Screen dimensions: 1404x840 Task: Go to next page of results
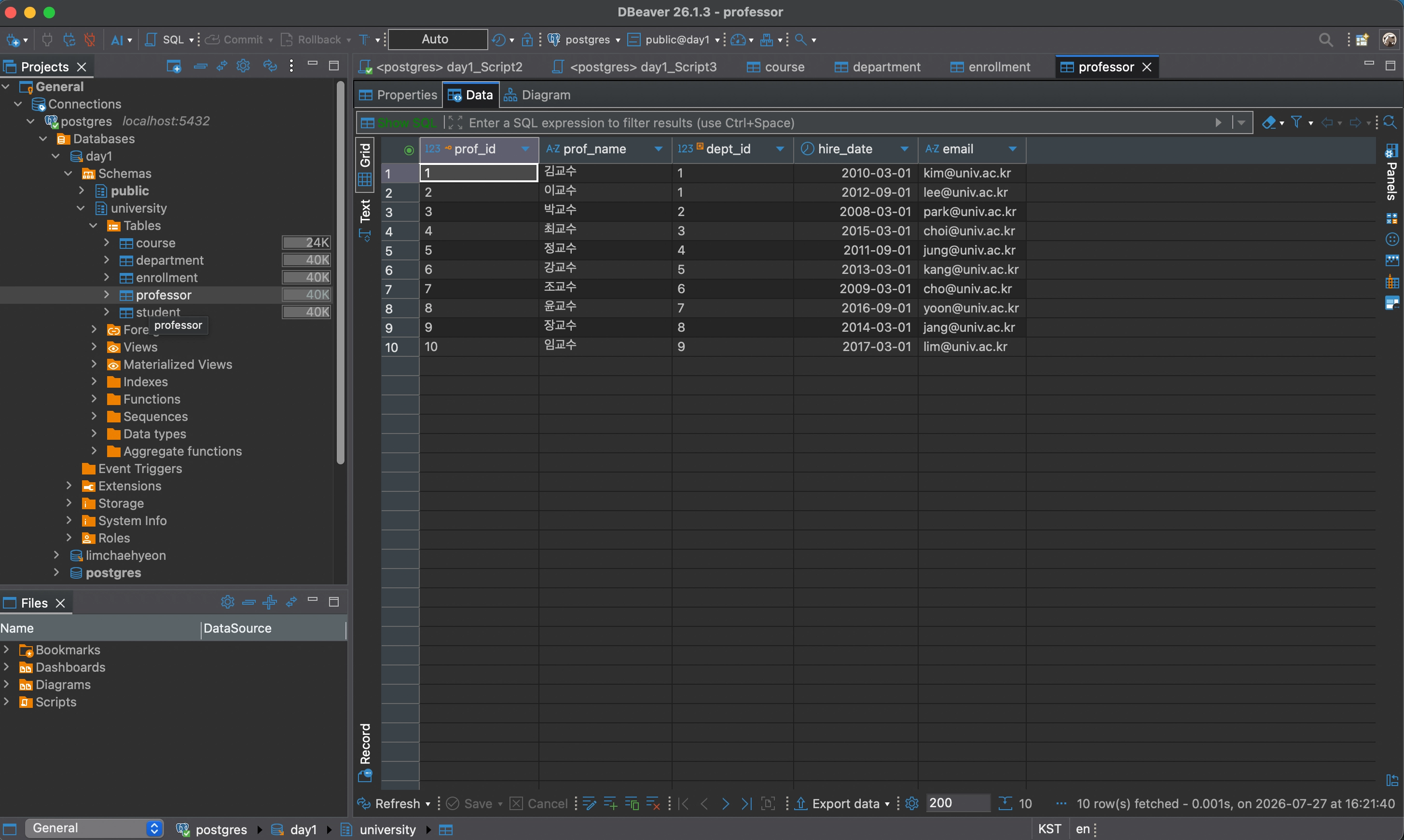tap(726, 804)
